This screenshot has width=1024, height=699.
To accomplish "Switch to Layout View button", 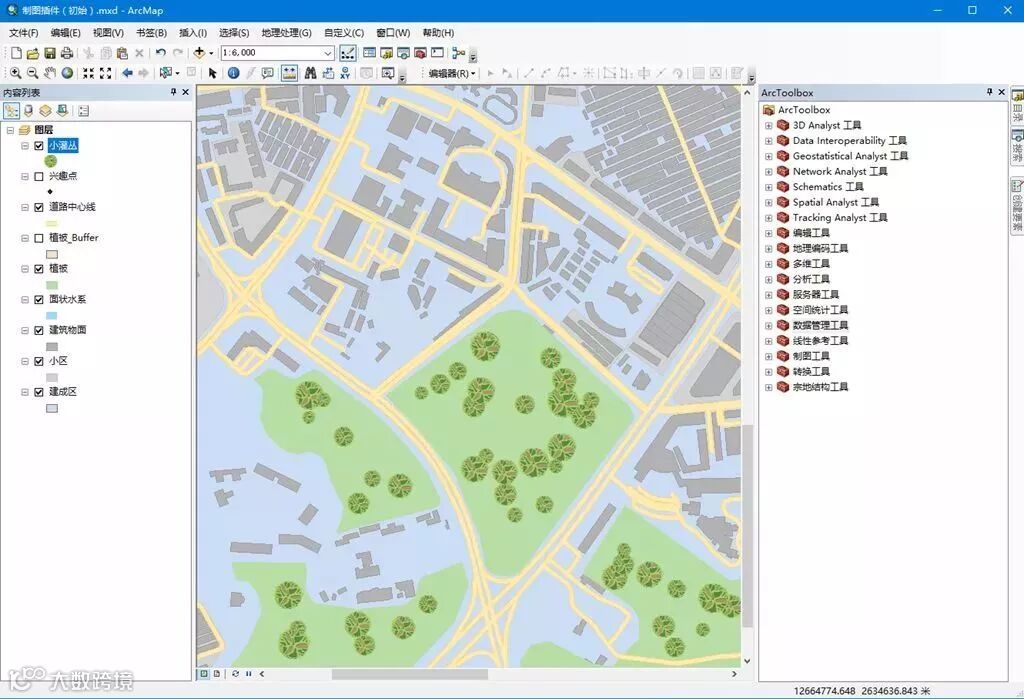I will pos(217,674).
